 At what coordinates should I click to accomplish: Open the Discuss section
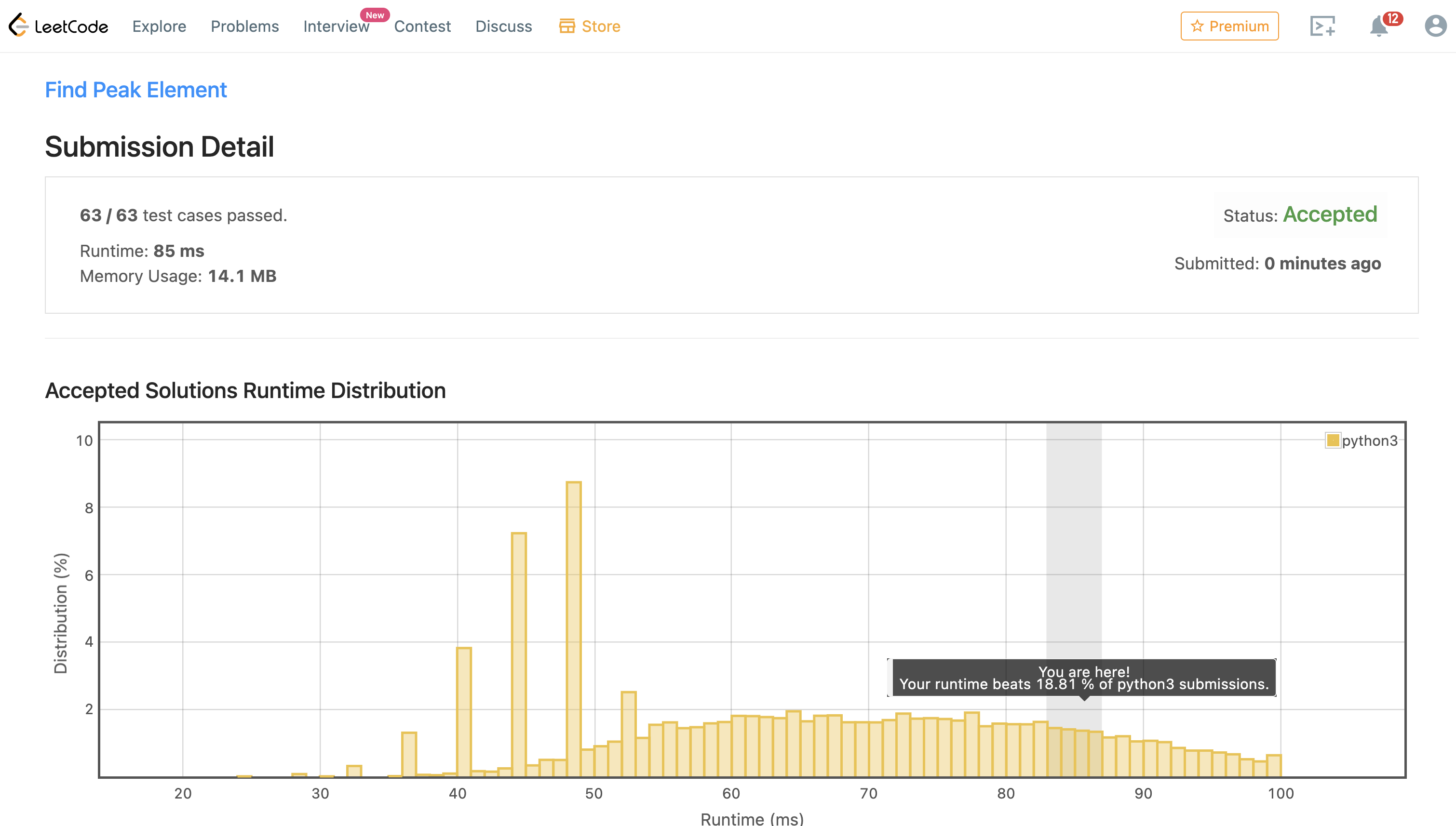click(x=503, y=26)
